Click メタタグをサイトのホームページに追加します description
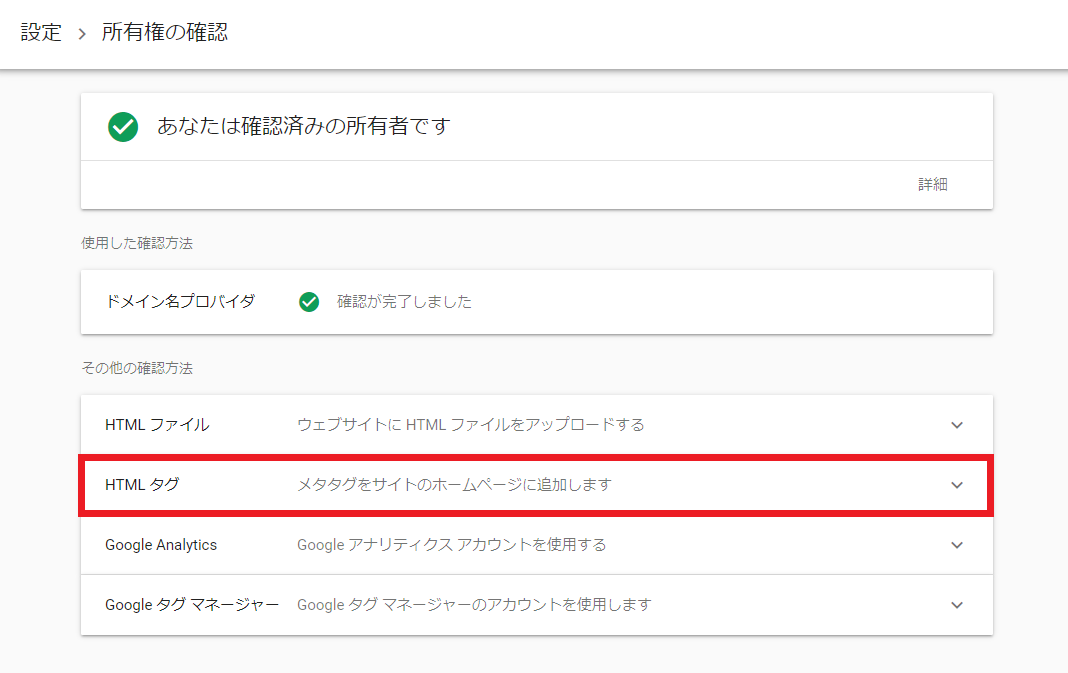The image size is (1068, 673). coord(454,485)
